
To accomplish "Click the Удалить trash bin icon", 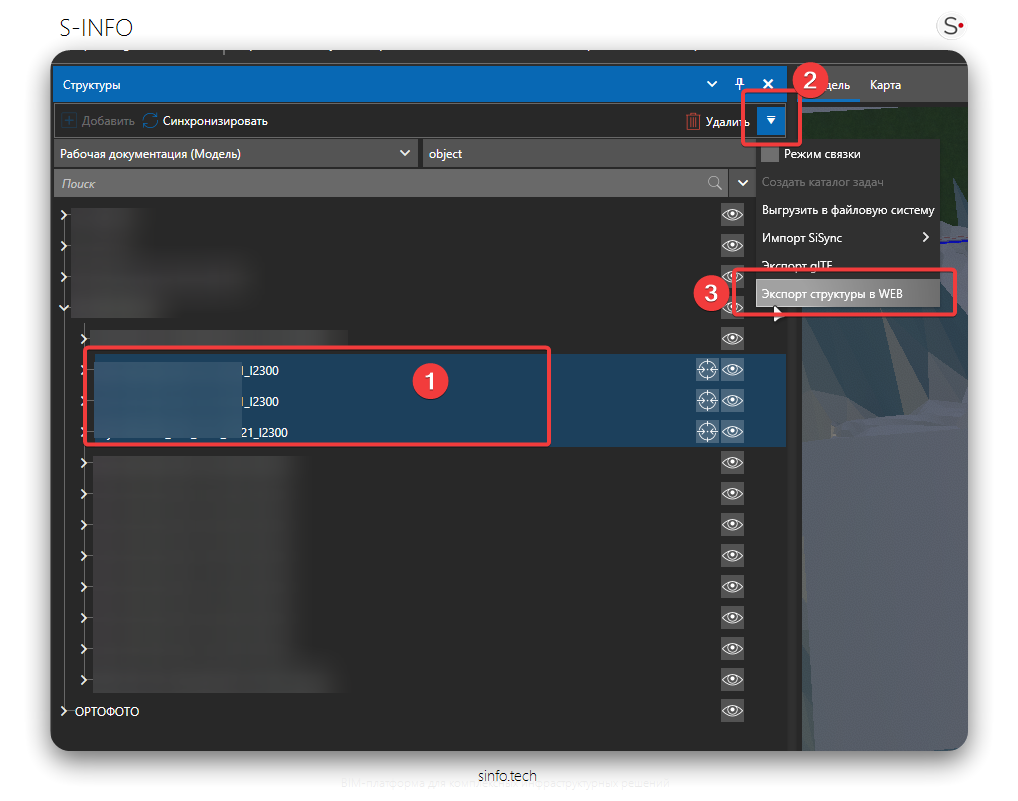I will pyautogui.click(x=693, y=121).
